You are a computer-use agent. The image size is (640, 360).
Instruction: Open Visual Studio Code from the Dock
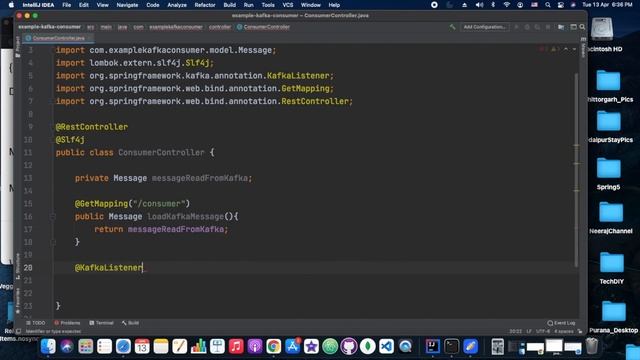pyautogui.click(x=386, y=347)
